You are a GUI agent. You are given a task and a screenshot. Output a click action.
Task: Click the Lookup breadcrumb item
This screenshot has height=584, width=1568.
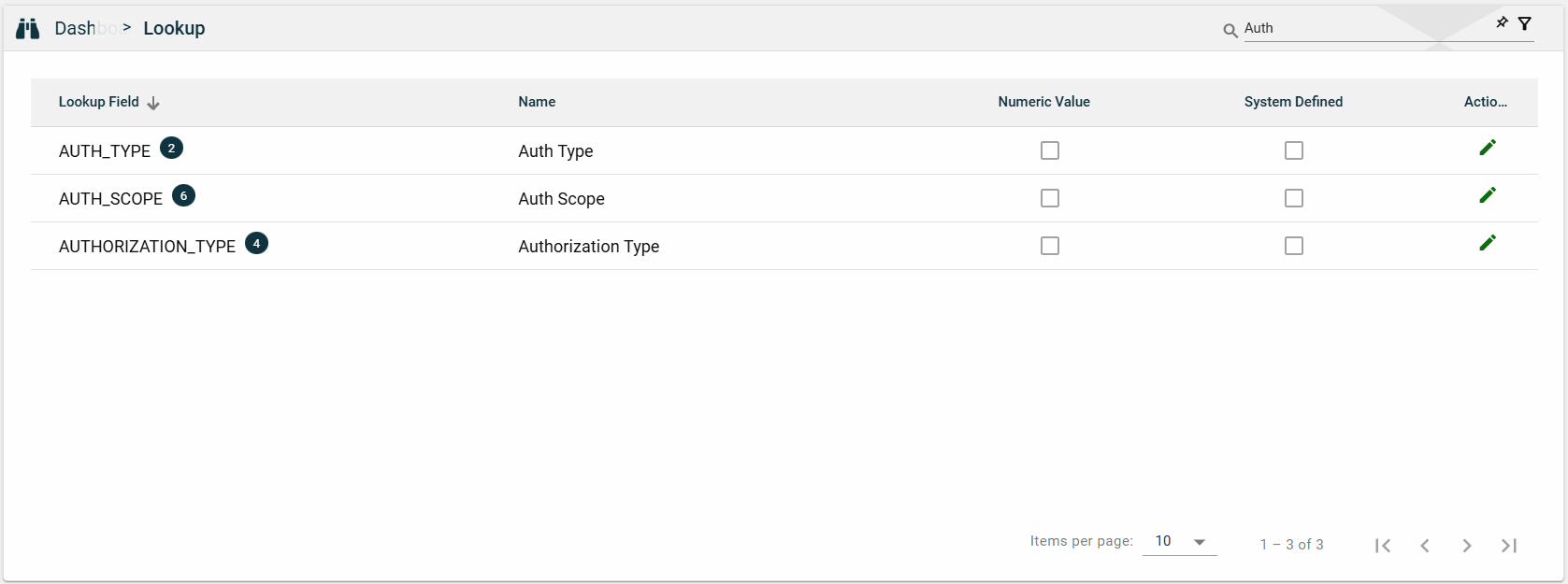click(x=174, y=29)
